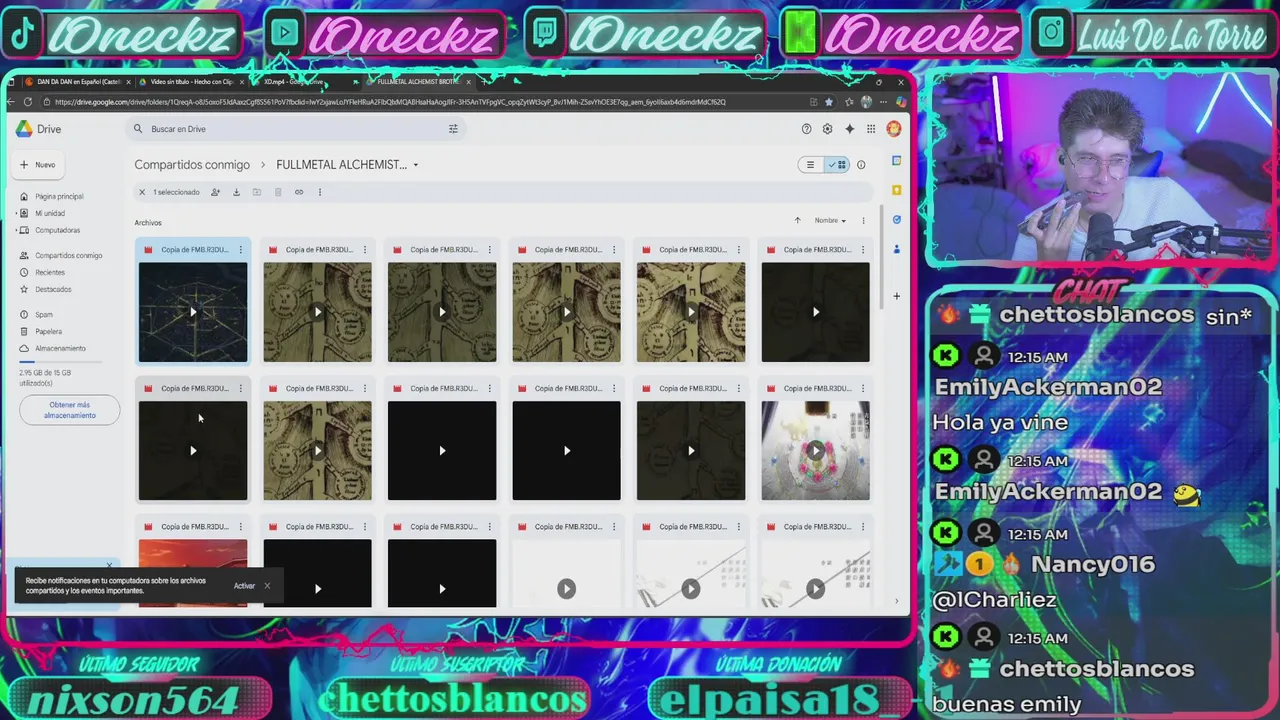Click the Archivos section heading
The width and height of the screenshot is (1280, 720).
click(x=148, y=223)
